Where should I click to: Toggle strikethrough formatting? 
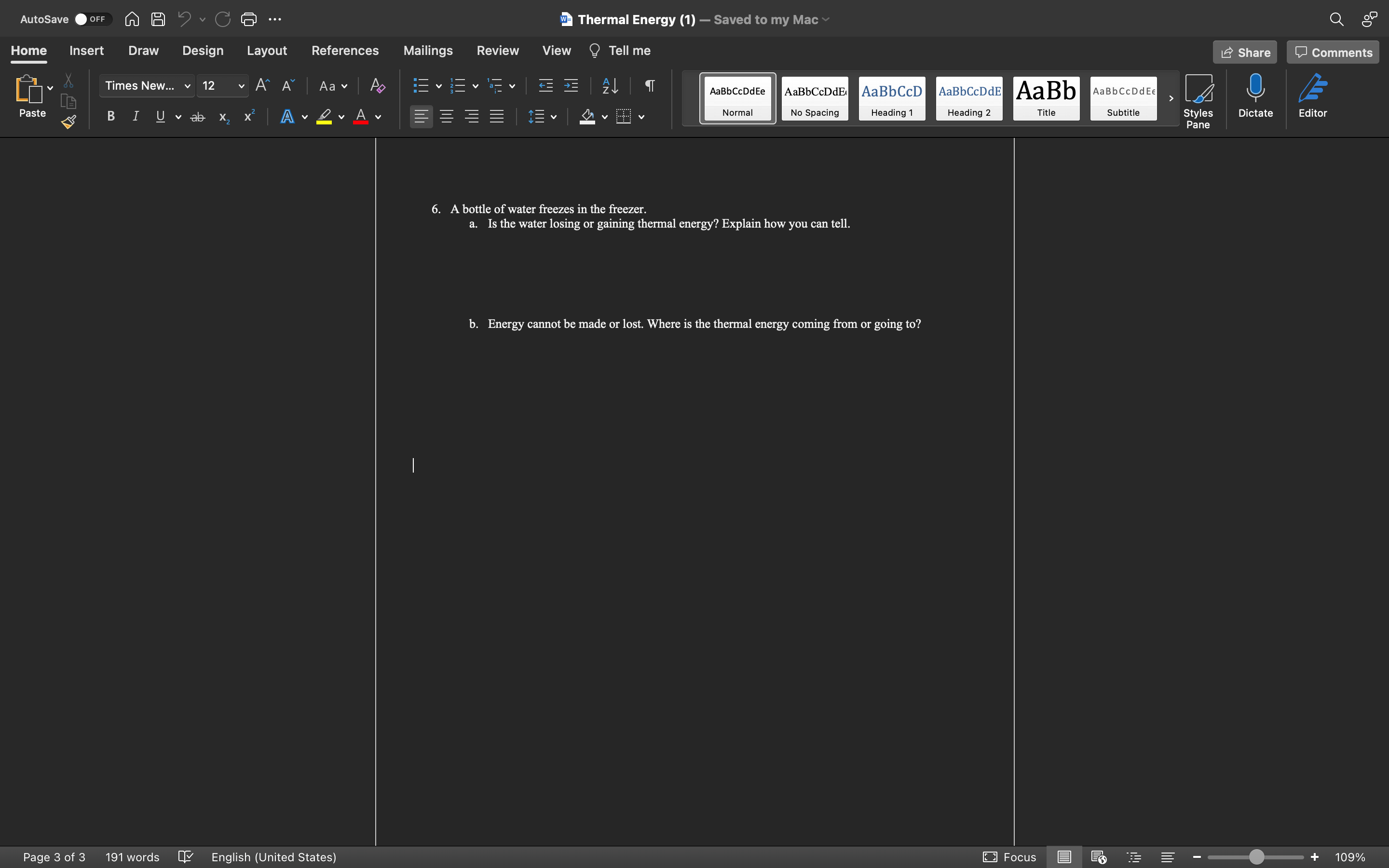click(197, 117)
